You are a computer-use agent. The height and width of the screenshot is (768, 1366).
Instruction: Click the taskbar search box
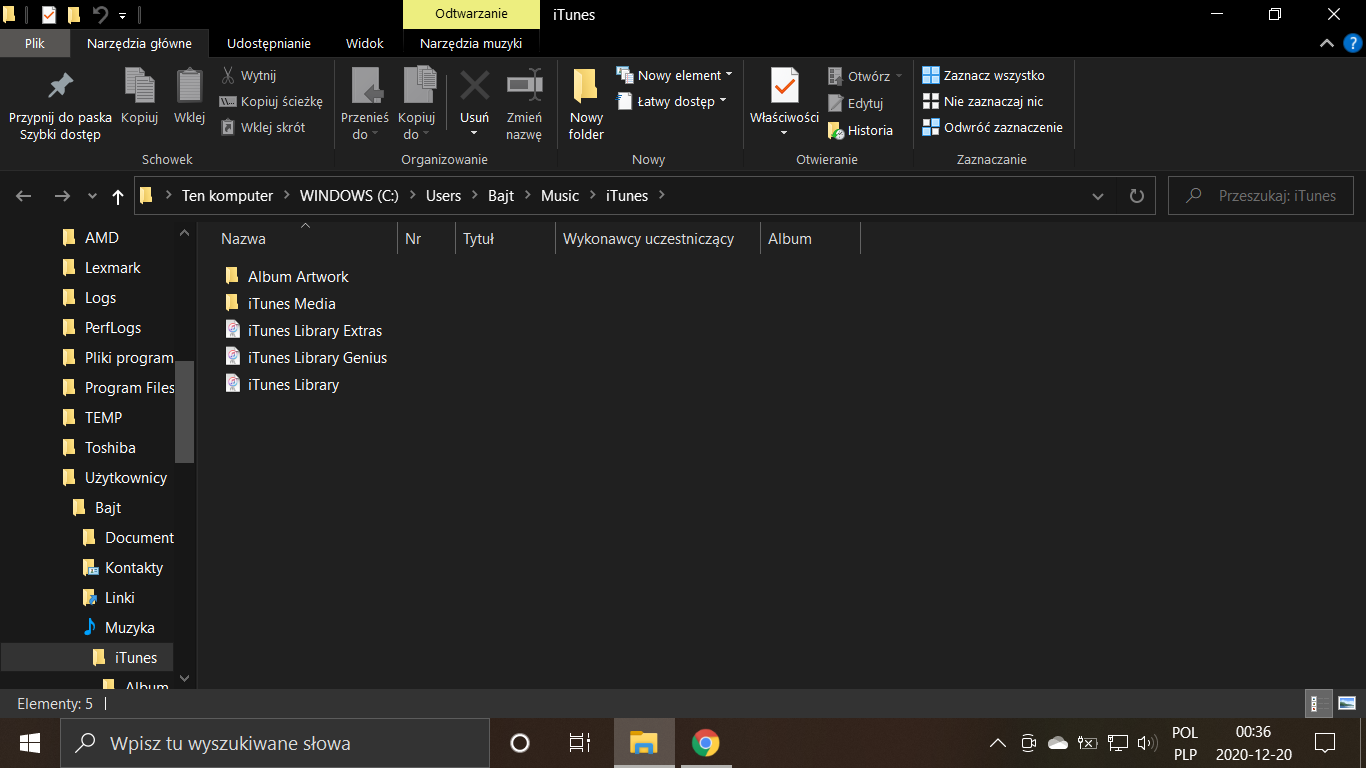click(x=275, y=743)
